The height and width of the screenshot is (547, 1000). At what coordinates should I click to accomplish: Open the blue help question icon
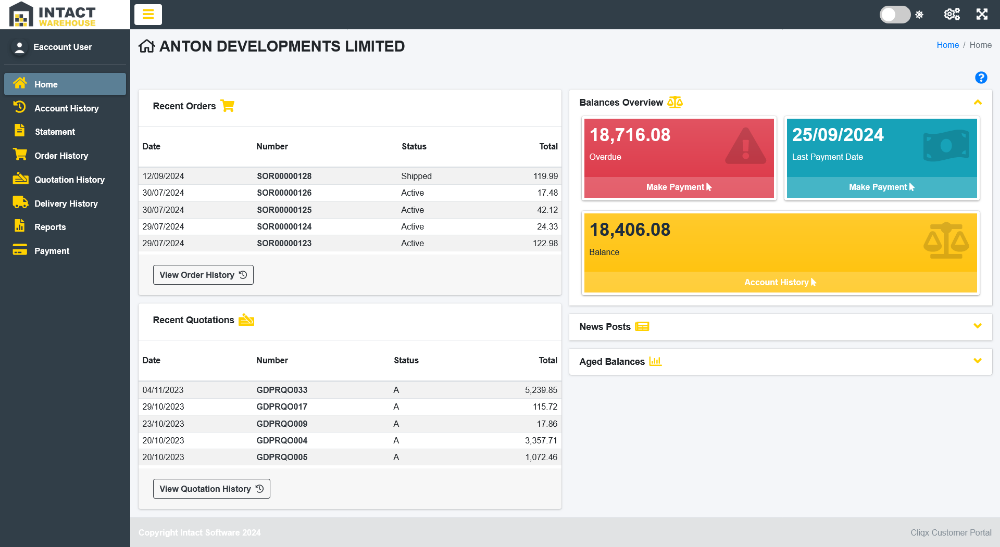981,78
